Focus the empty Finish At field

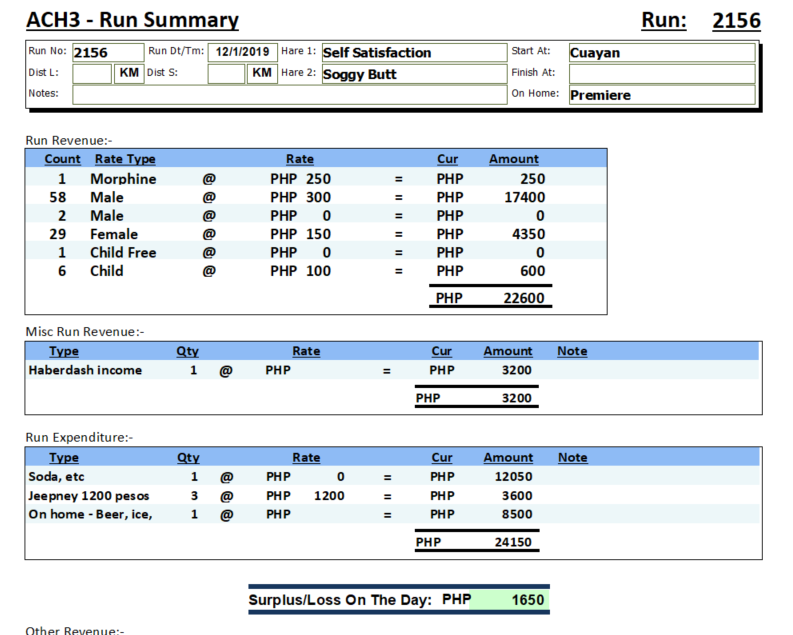[x=661, y=74]
